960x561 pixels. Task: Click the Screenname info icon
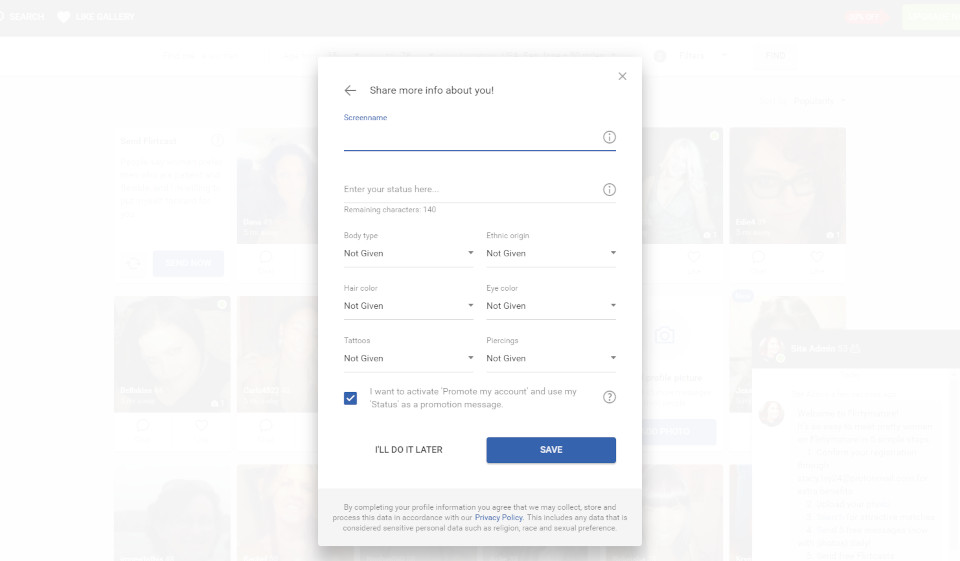coord(609,137)
